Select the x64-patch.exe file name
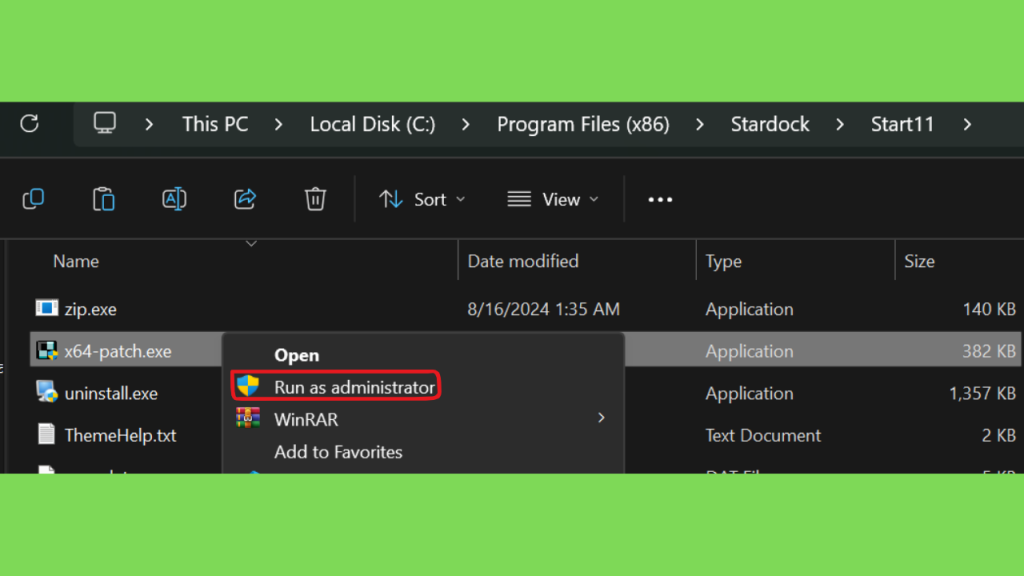1024x576 pixels. [118, 351]
